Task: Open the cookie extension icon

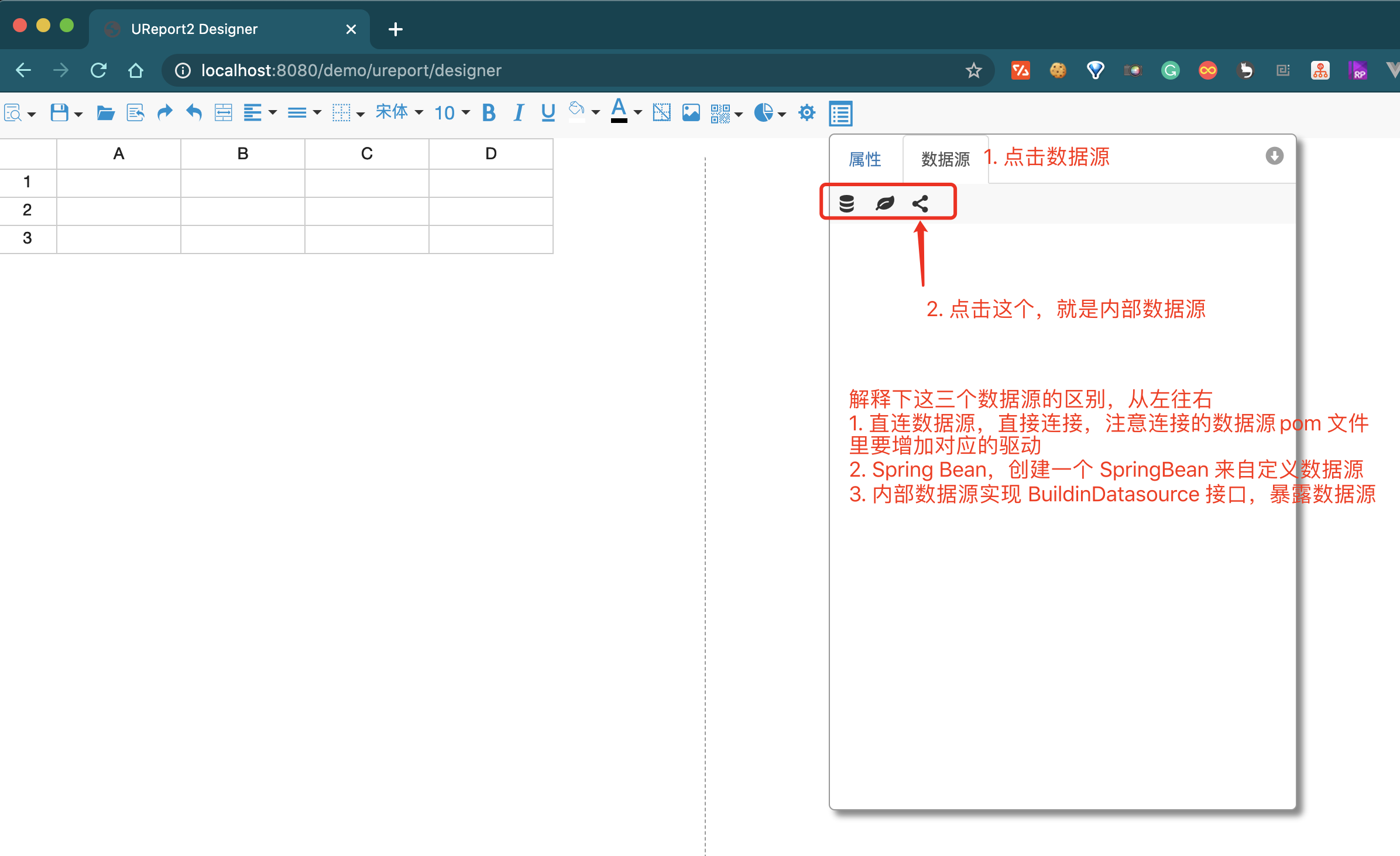Action: pyautogui.click(x=1058, y=71)
